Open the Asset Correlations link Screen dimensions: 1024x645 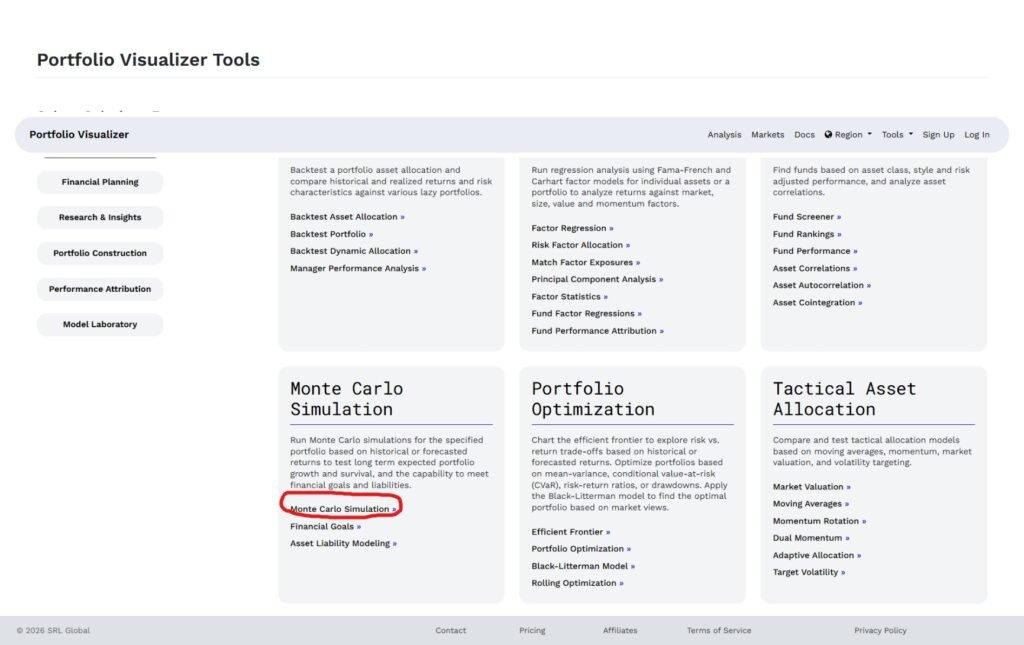(x=815, y=268)
